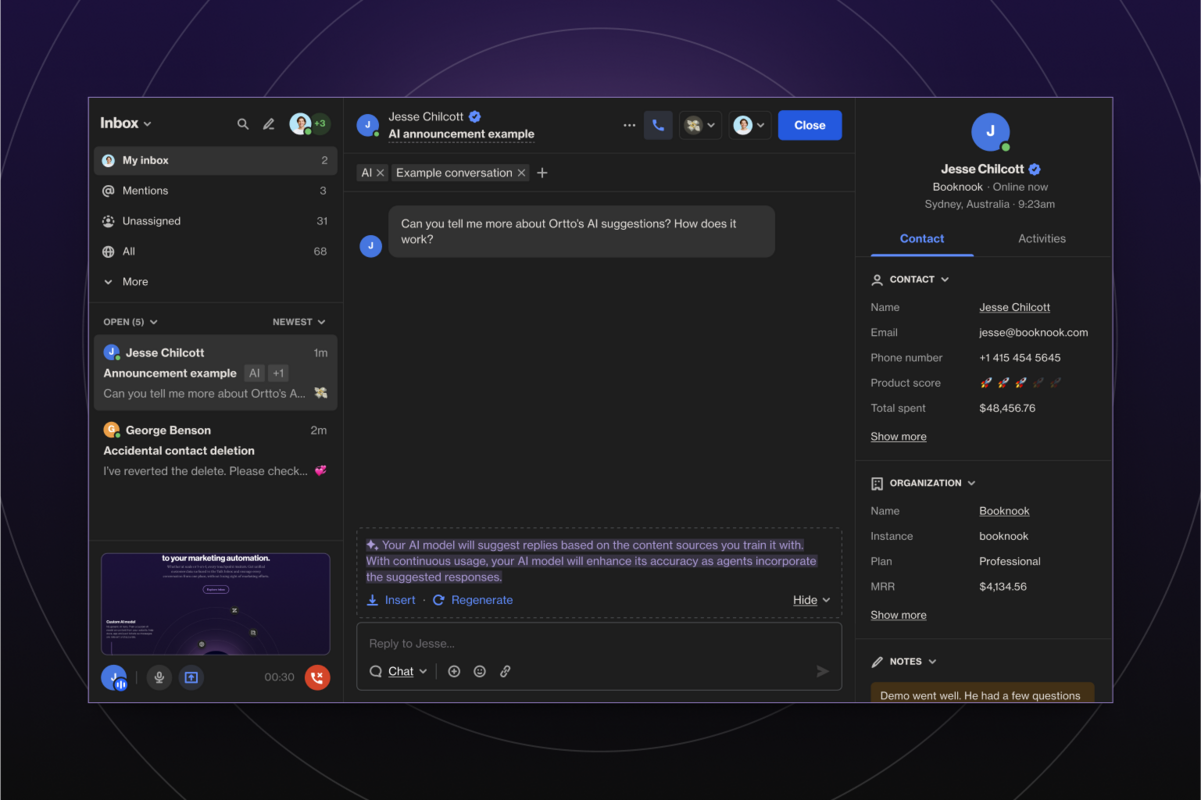1201x800 pixels.
Task: Hang up with the red end-call icon
Action: point(317,677)
